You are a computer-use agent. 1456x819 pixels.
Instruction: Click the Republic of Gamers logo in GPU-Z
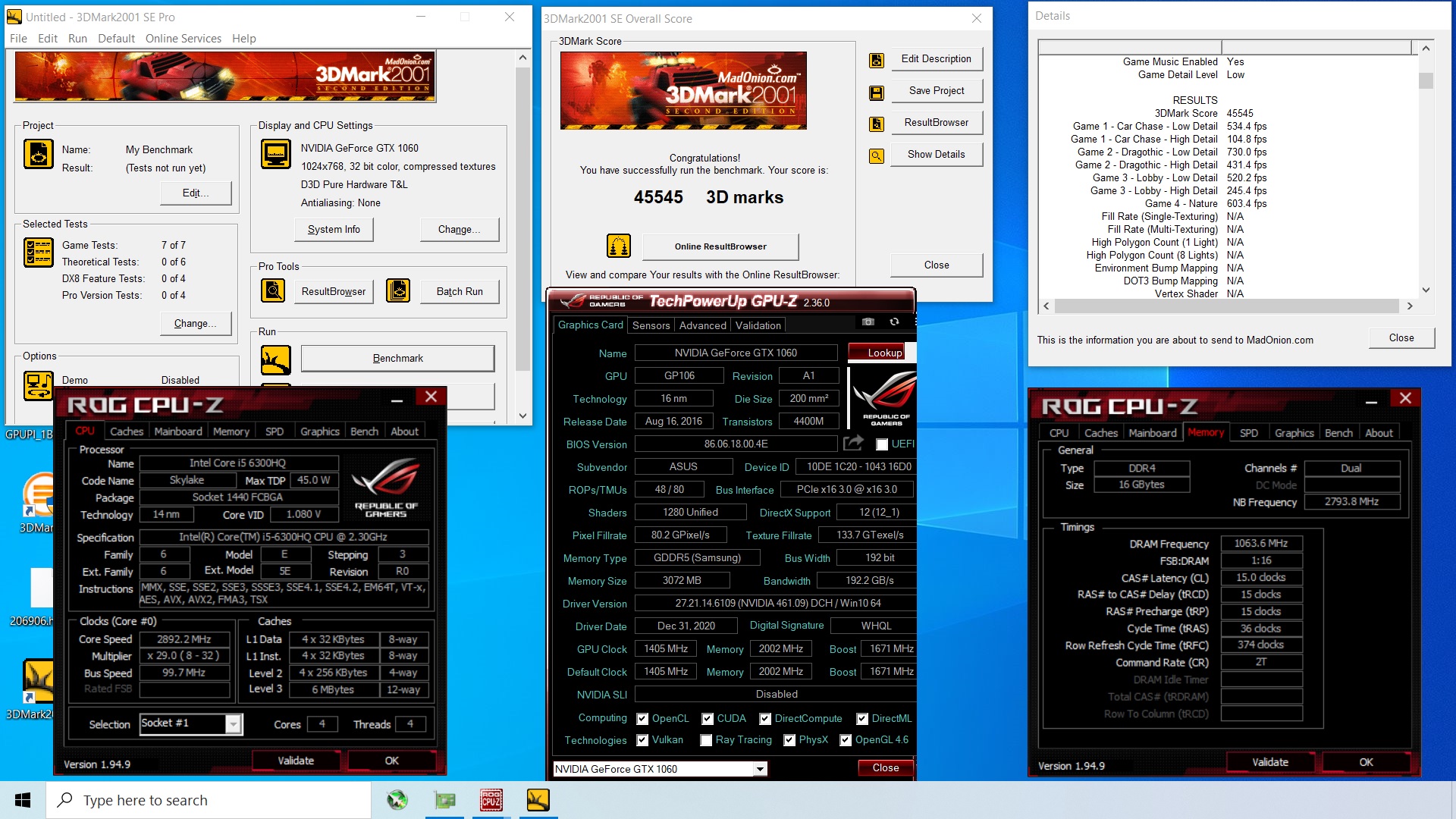tap(883, 398)
